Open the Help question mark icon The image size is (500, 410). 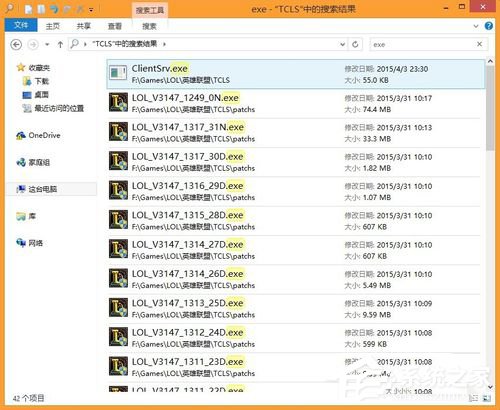(x=489, y=26)
